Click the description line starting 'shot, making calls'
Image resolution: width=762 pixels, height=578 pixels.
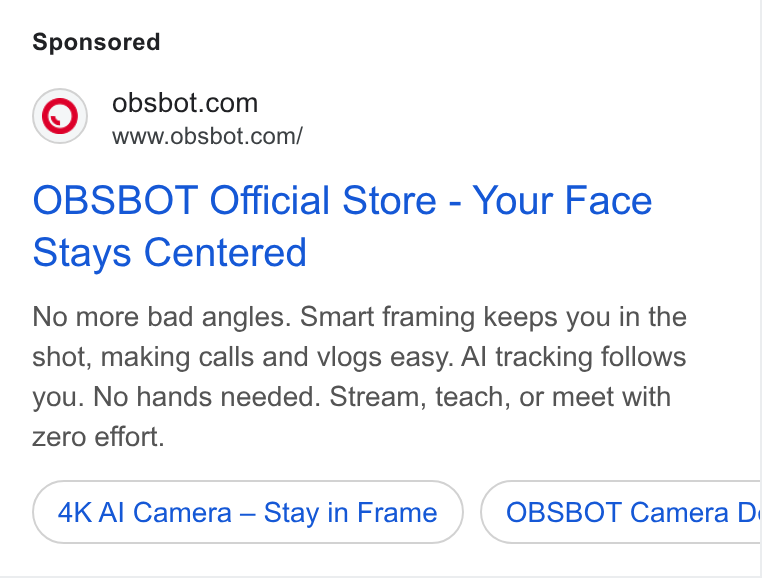tap(359, 357)
